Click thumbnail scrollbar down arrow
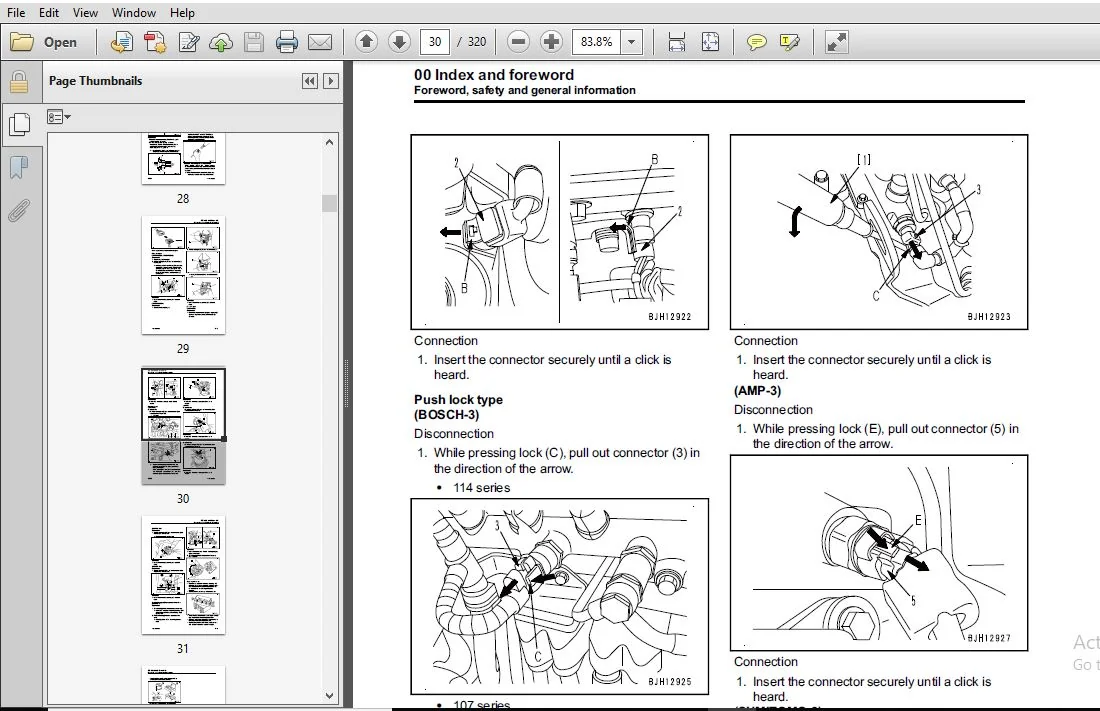Screen dimensions: 1100x711 pos(329,696)
